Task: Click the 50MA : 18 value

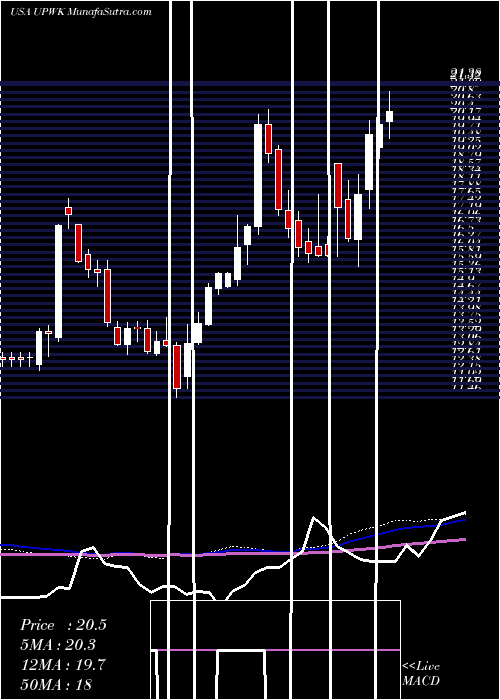Action: click(56, 684)
